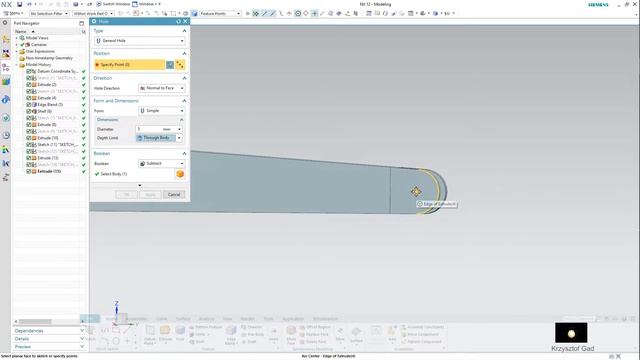Click the Hole dialog reset icon

tap(178, 21)
